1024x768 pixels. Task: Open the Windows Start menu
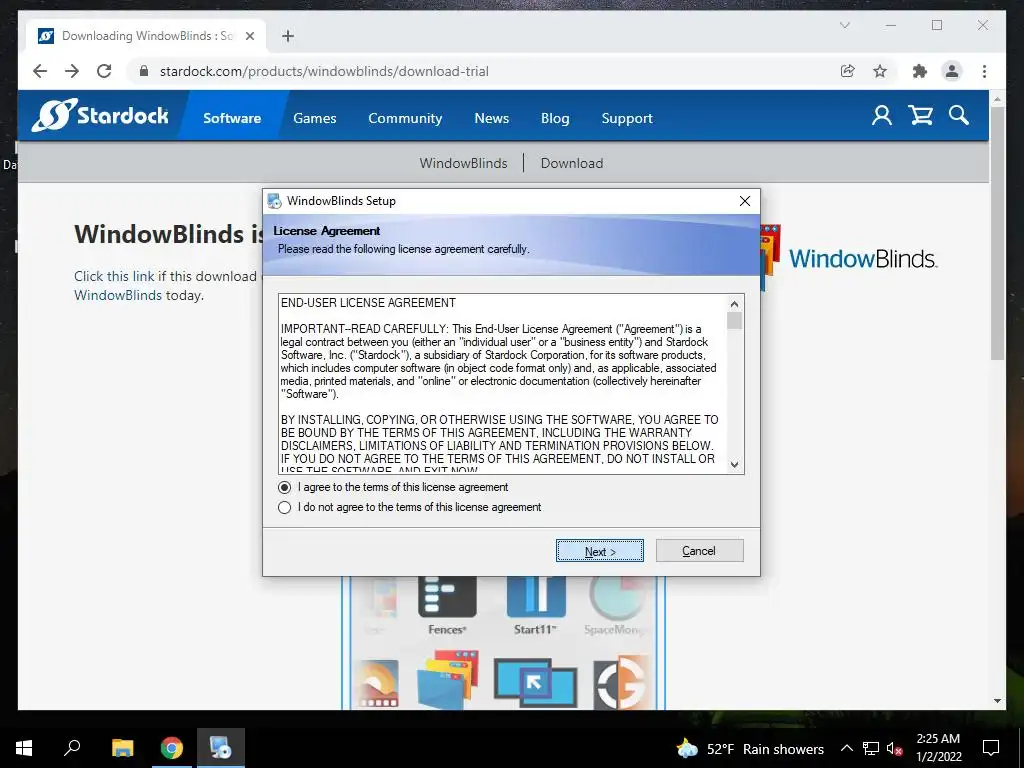click(24, 748)
